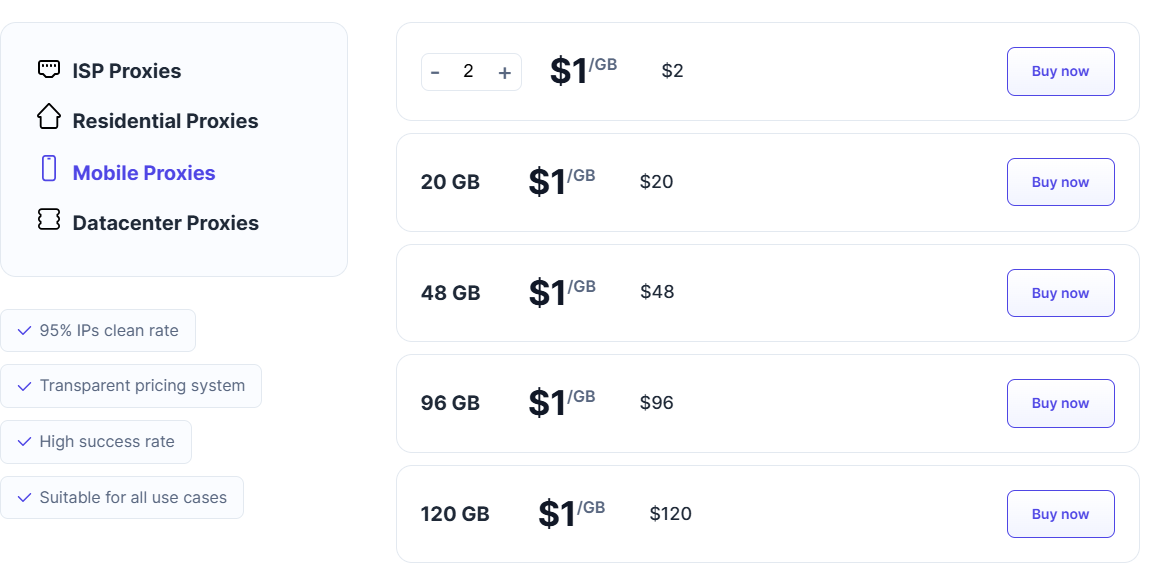Image resolution: width=1153 pixels, height=581 pixels.
Task: Buy the 48 GB plan
Action: click(1060, 292)
